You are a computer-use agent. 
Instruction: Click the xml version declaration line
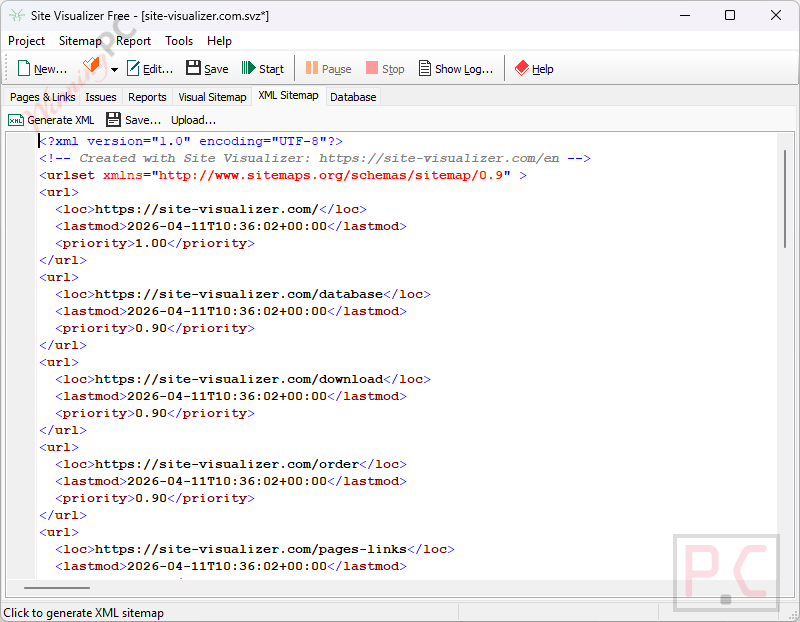coord(191,141)
